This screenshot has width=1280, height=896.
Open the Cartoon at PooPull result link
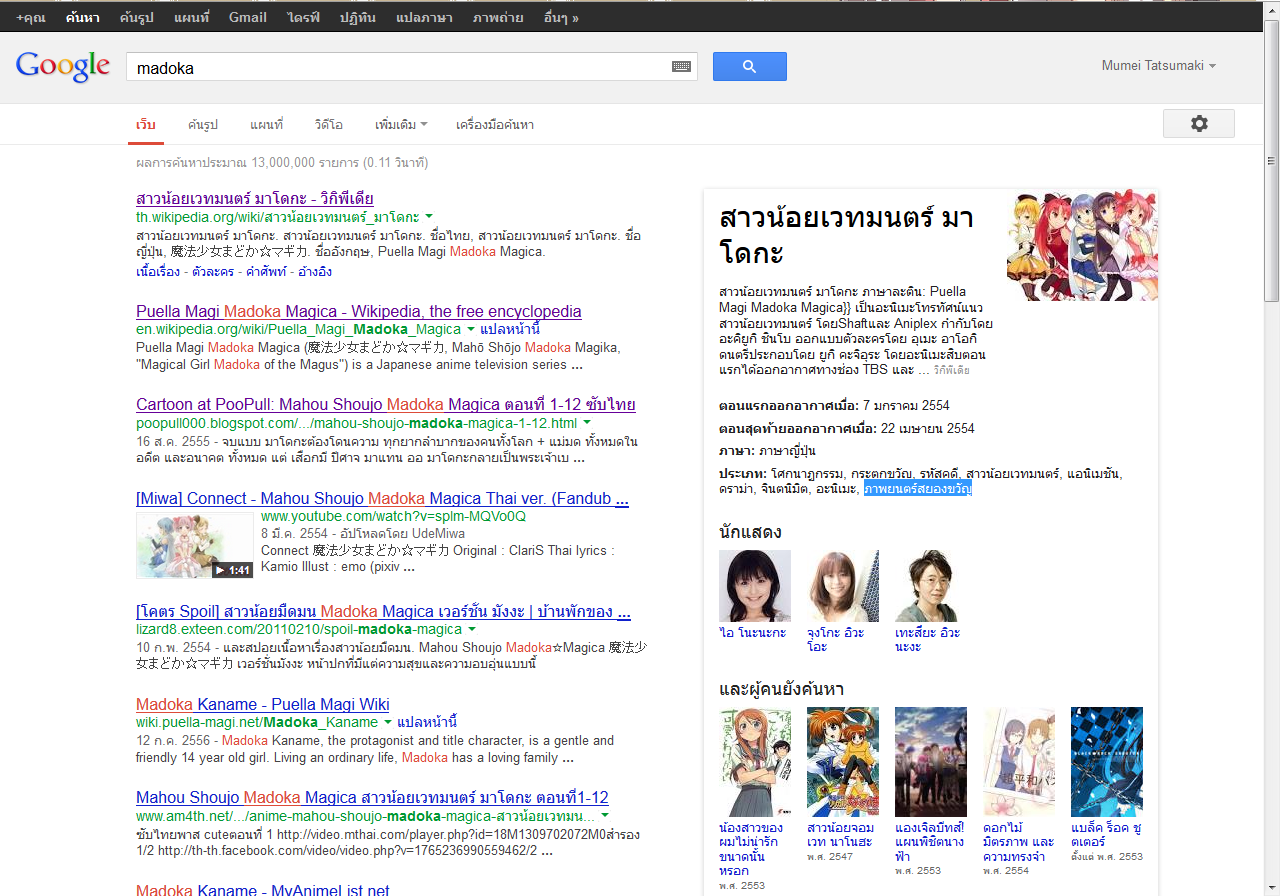(386, 405)
